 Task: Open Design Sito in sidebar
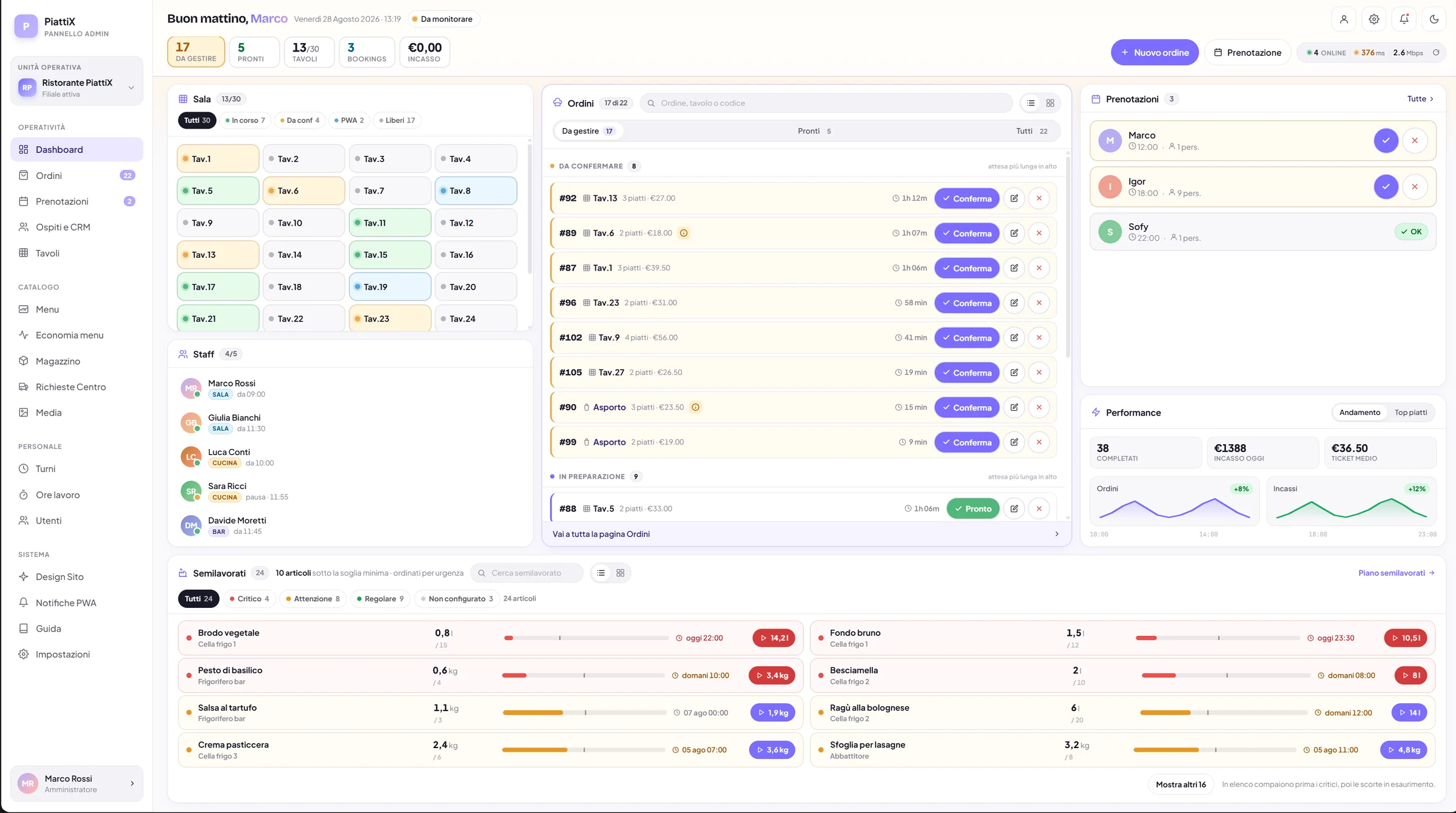point(76,576)
